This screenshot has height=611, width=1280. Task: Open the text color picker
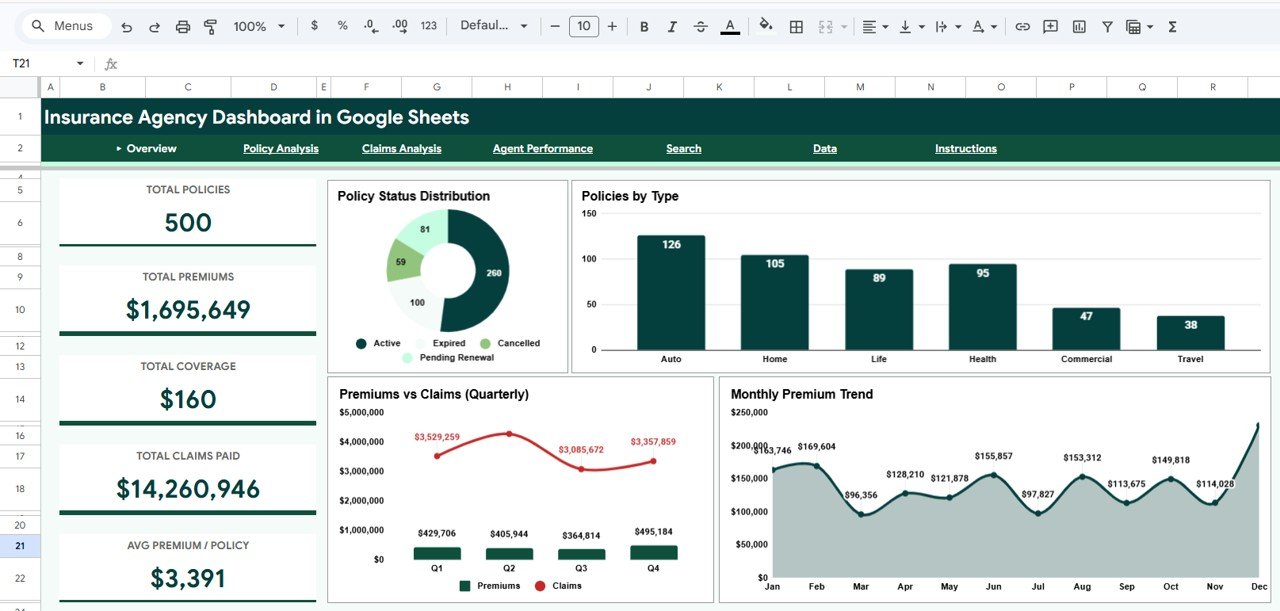tap(729, 26)
